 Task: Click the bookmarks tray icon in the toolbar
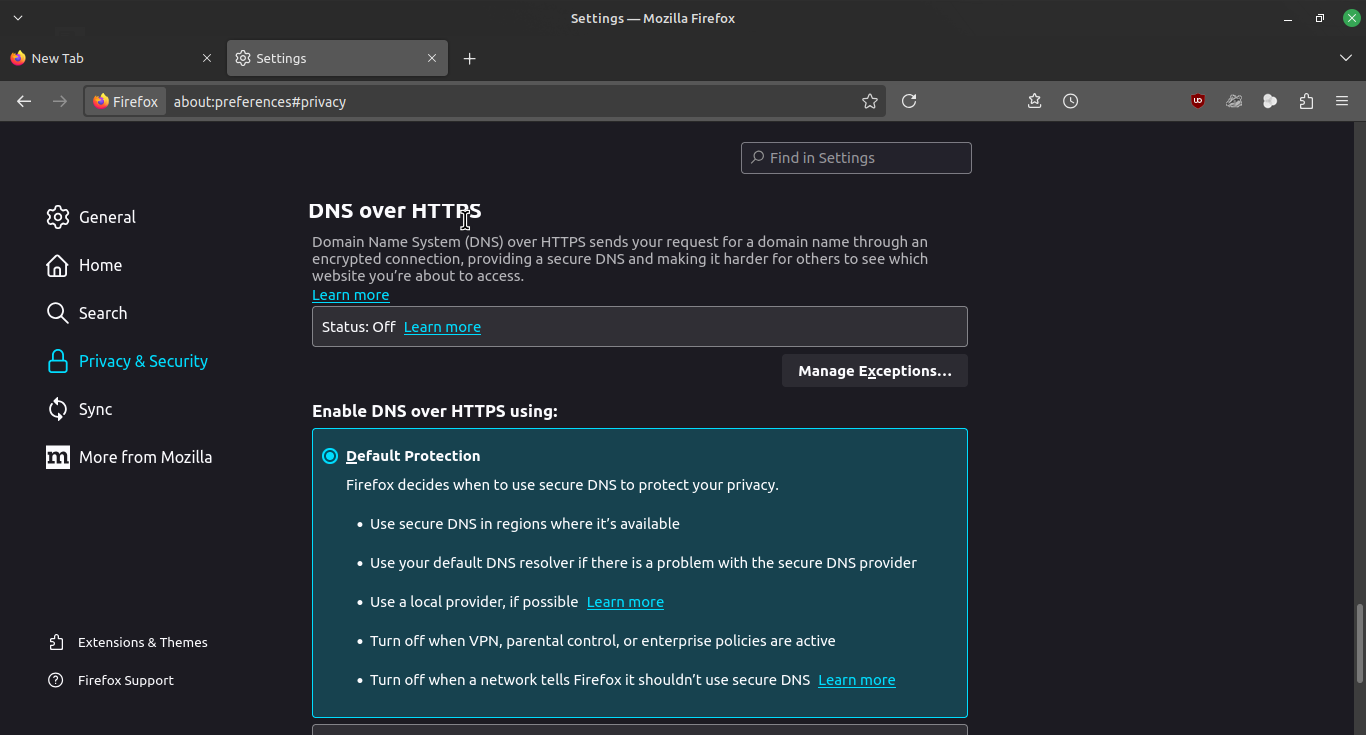(1034, 101)
